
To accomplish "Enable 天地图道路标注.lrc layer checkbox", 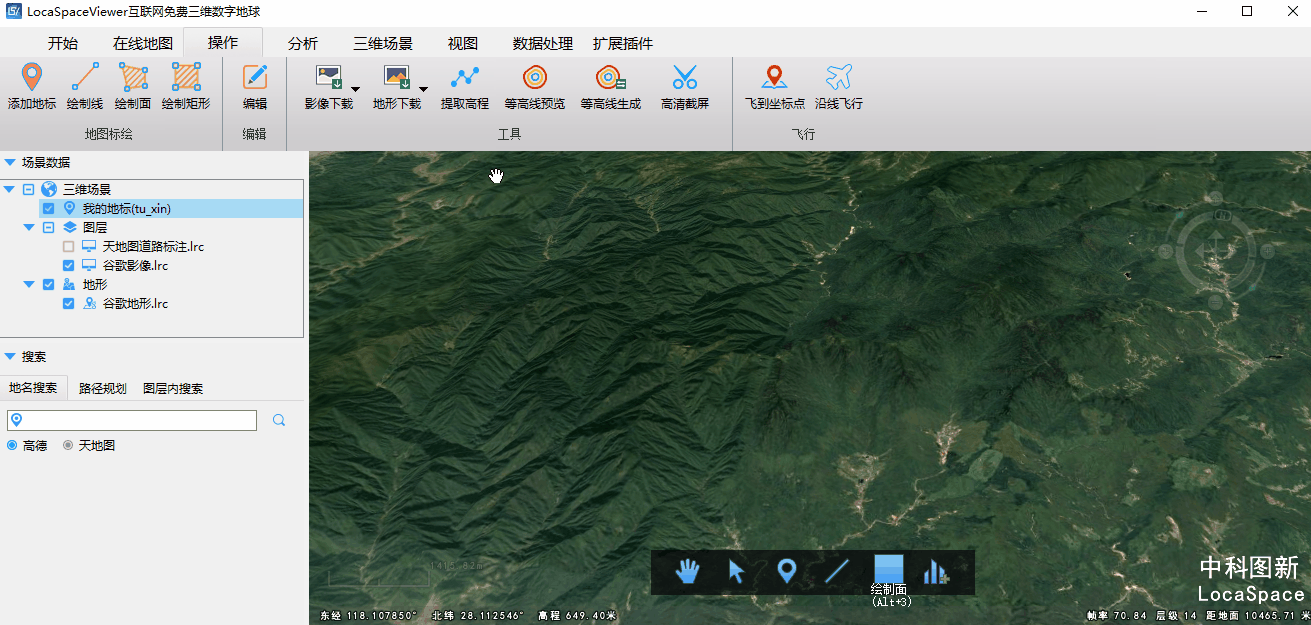I will [x=69, y=246].
